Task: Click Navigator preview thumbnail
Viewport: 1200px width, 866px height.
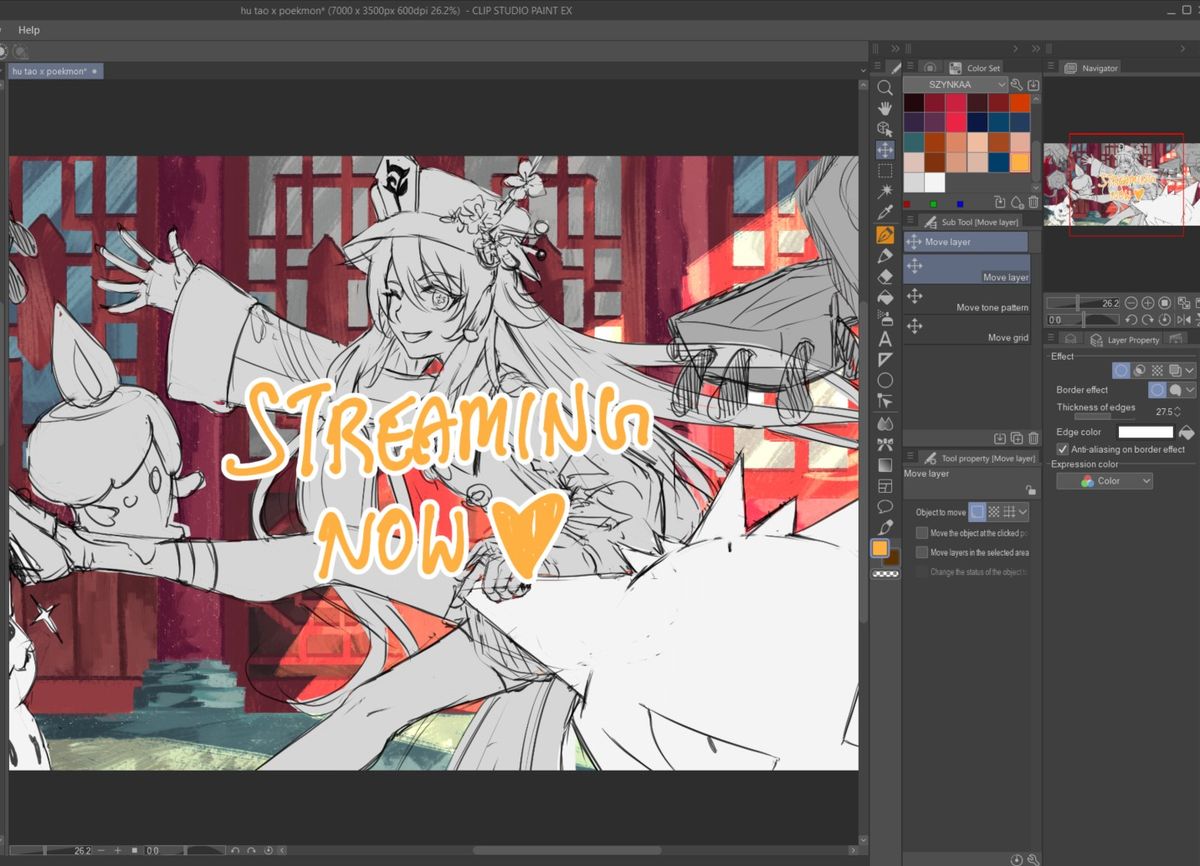Action: (1120, 184)
